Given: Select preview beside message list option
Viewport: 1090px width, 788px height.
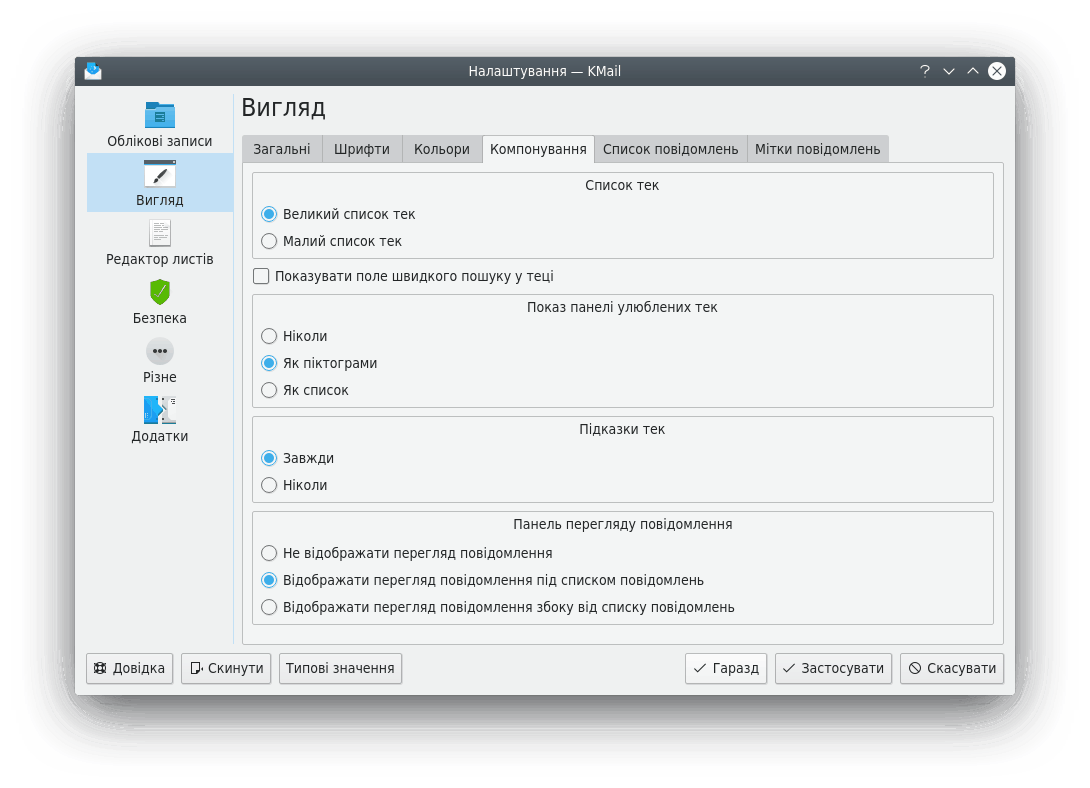Looking at the screenshot, I should [269, 607].
